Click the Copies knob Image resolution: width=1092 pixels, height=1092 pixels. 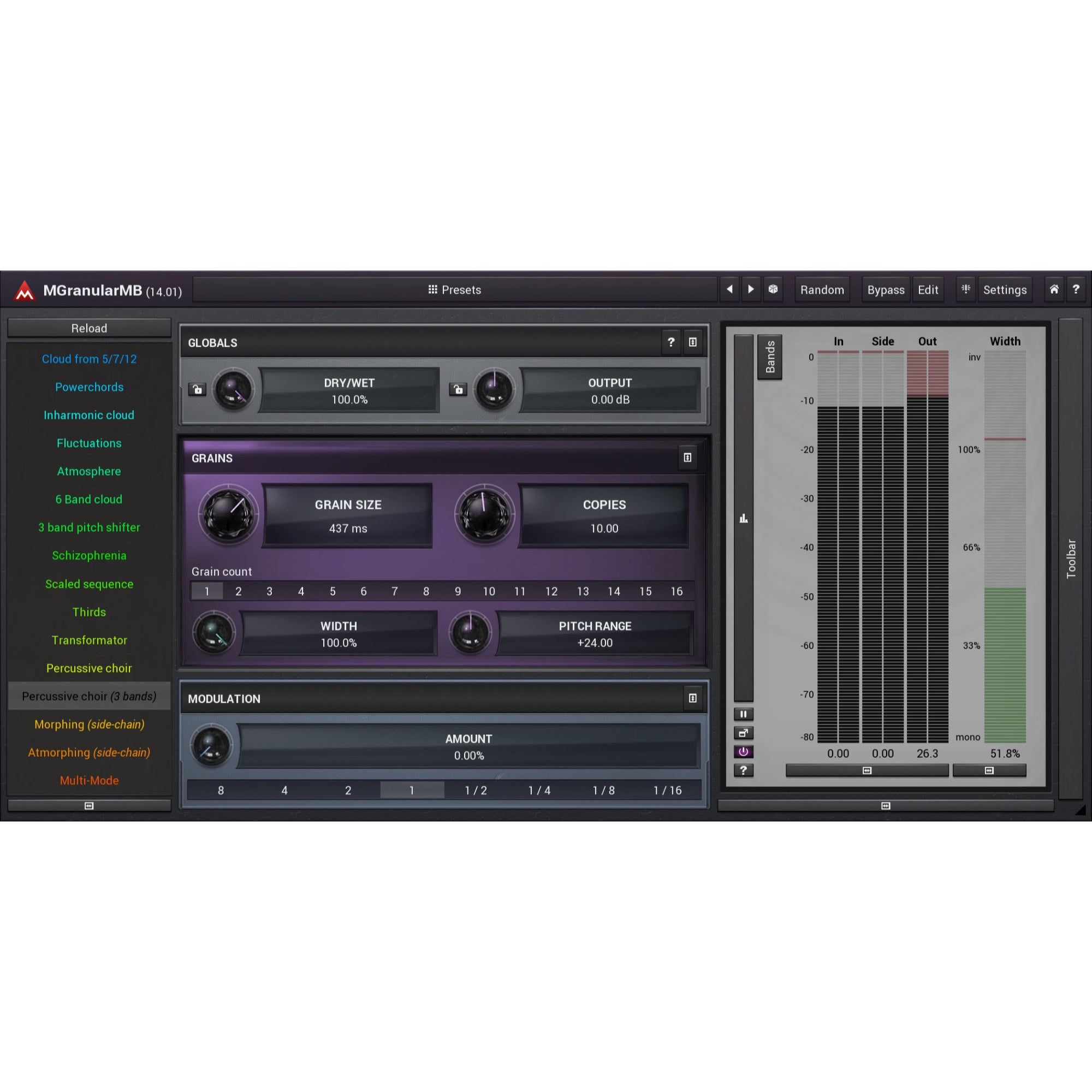(484, 514)
